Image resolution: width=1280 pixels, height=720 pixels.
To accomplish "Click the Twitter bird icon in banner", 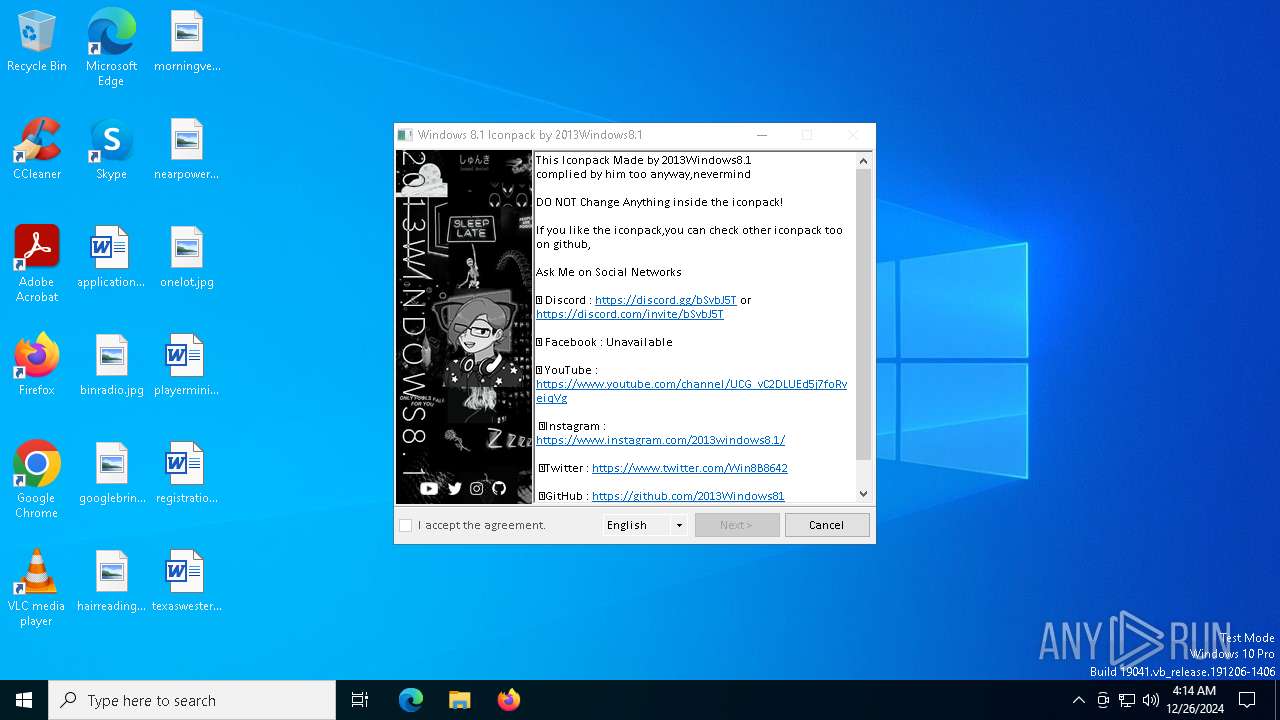I will click(x=454, y=488).
